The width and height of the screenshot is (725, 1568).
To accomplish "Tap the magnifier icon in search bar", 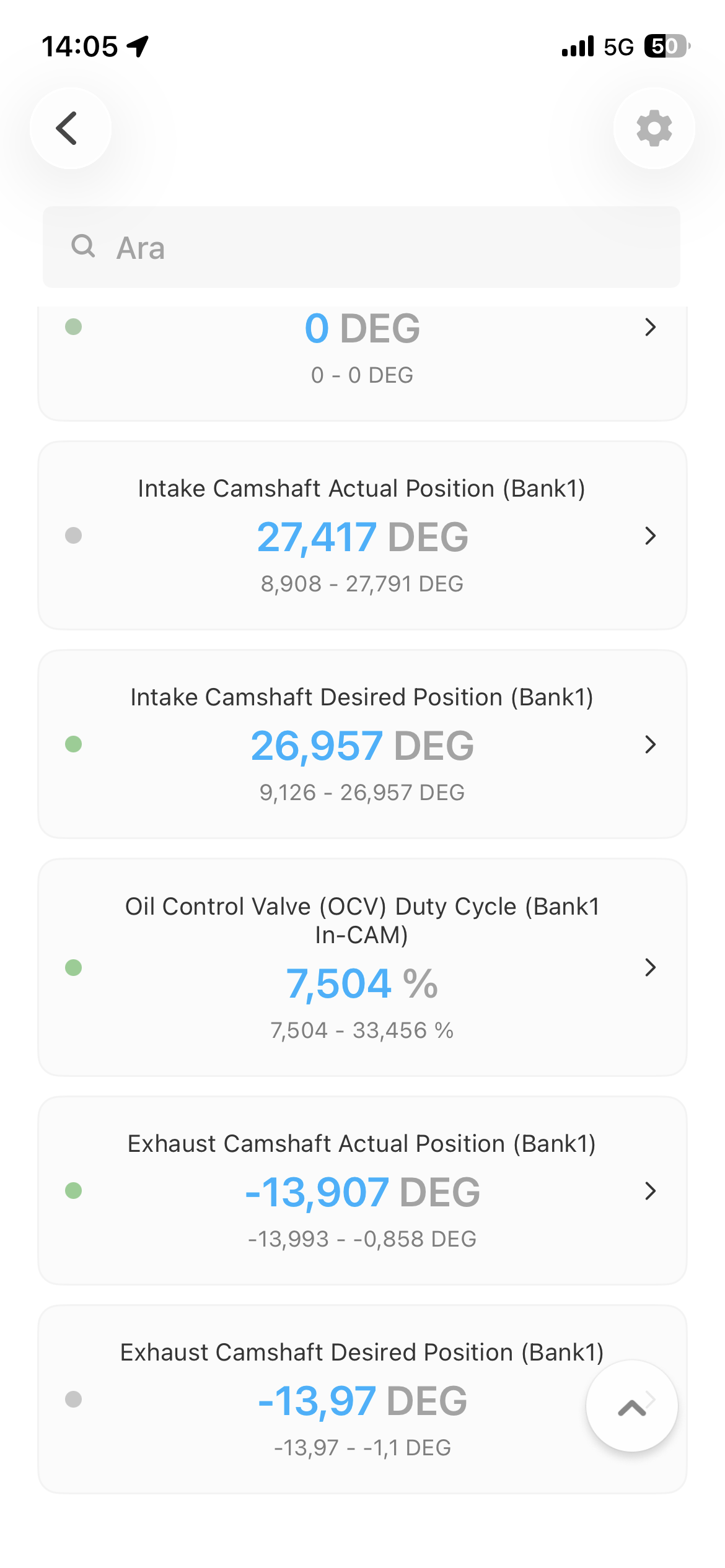I will pos(83,246).
